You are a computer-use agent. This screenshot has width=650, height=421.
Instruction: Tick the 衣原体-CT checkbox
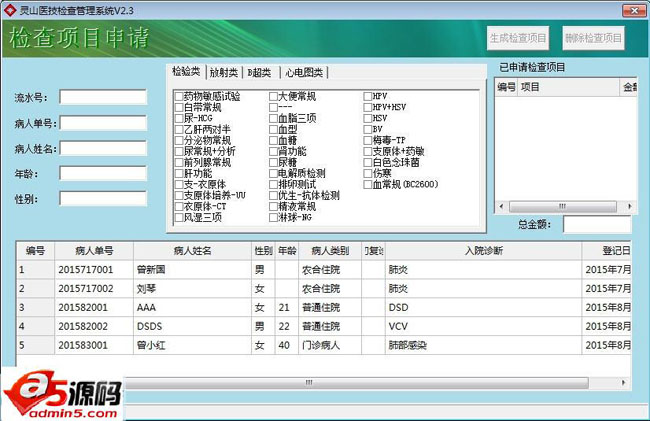(179, 206)
